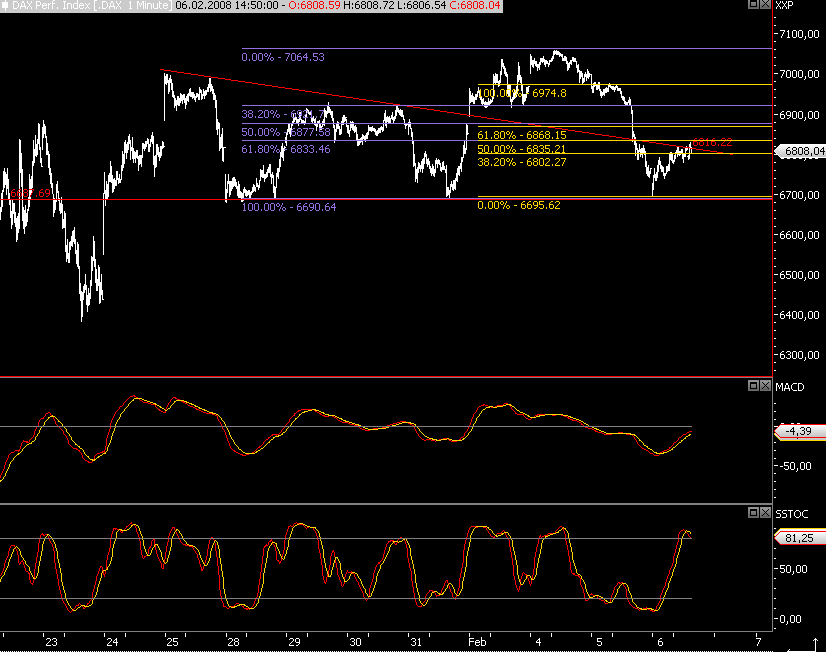826x652 pixels.
Task: Click the high value H:6808.72
Action: tap(369, 6)
